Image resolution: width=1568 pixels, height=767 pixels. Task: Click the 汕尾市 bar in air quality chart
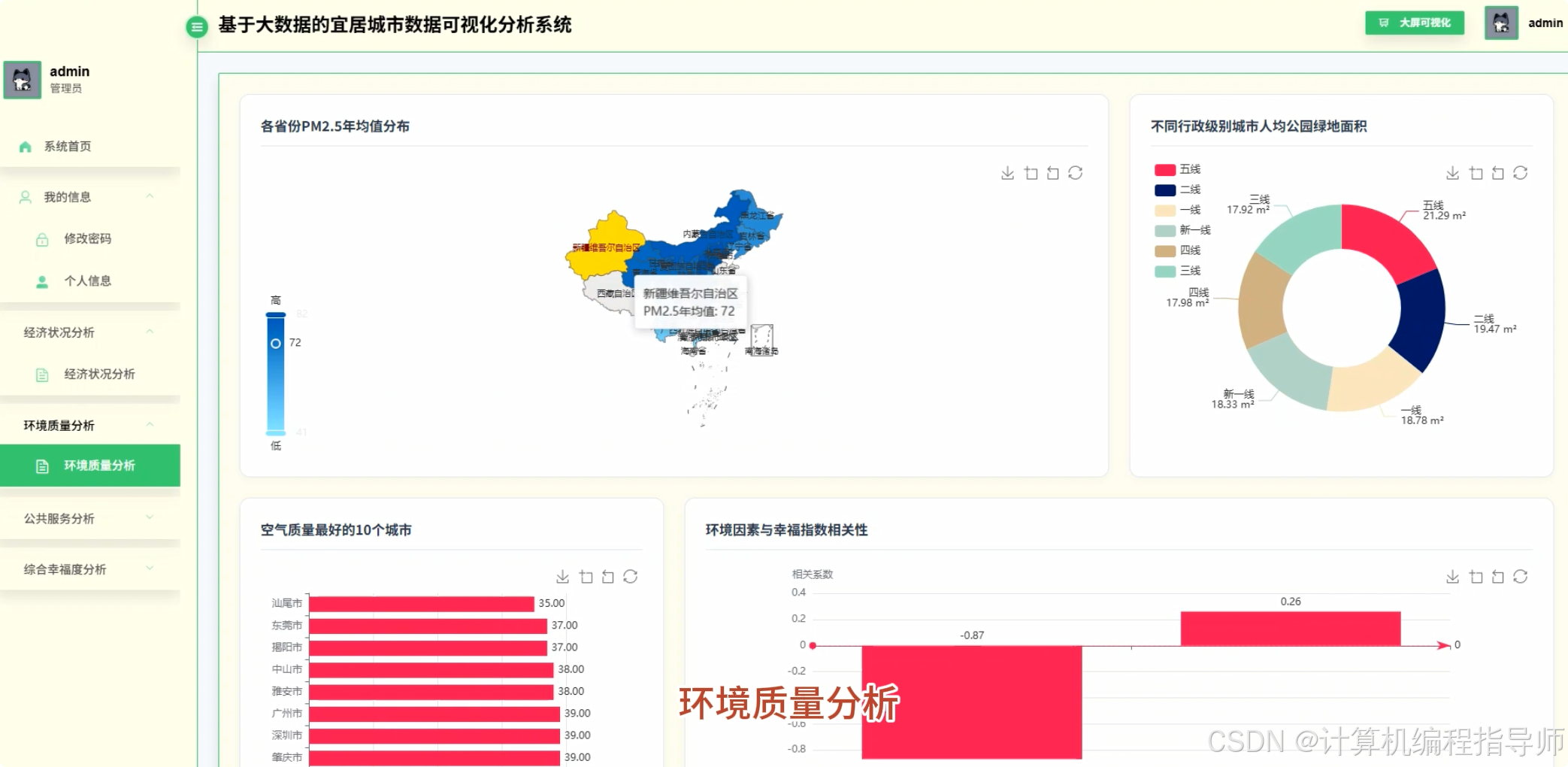[422, 604]
